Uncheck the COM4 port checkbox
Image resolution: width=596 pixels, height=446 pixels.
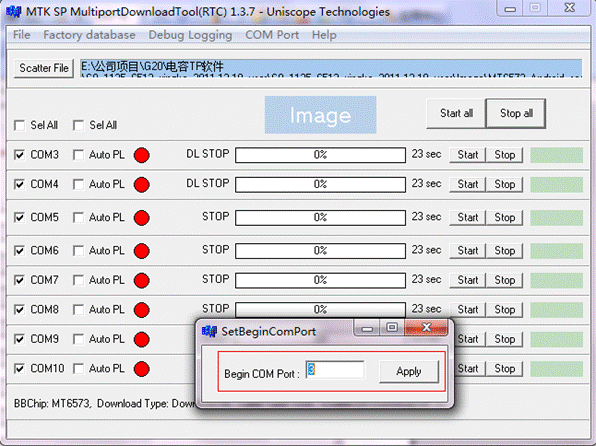(x=19, y=185)
